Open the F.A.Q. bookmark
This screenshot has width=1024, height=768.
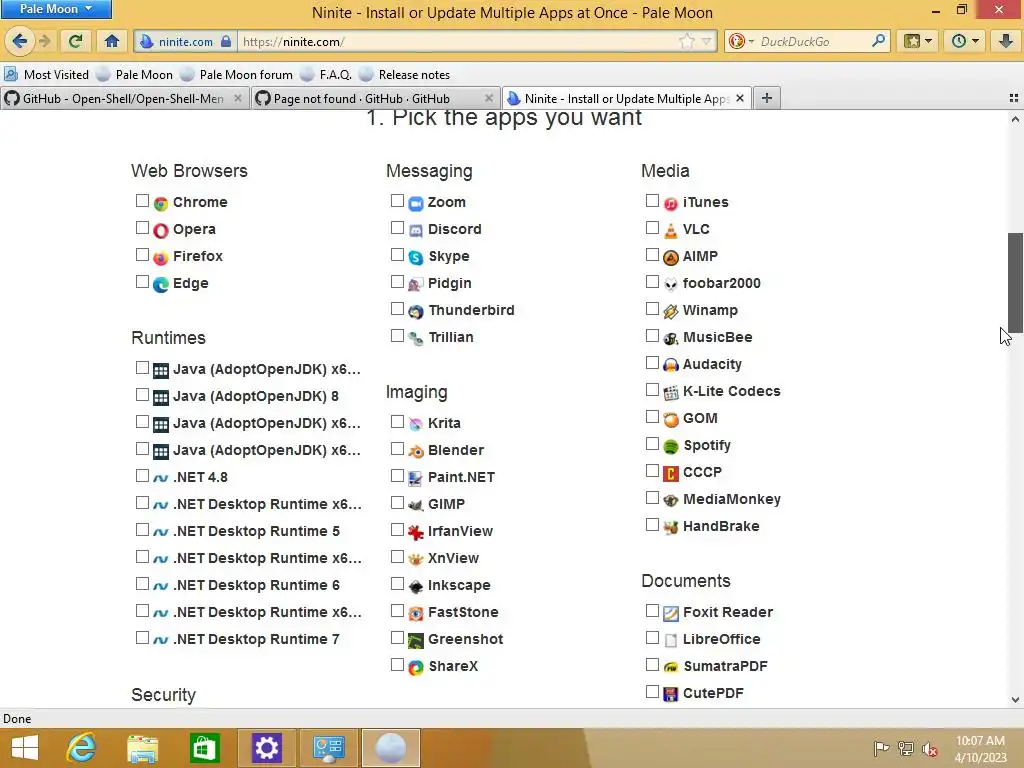[326, 74]
